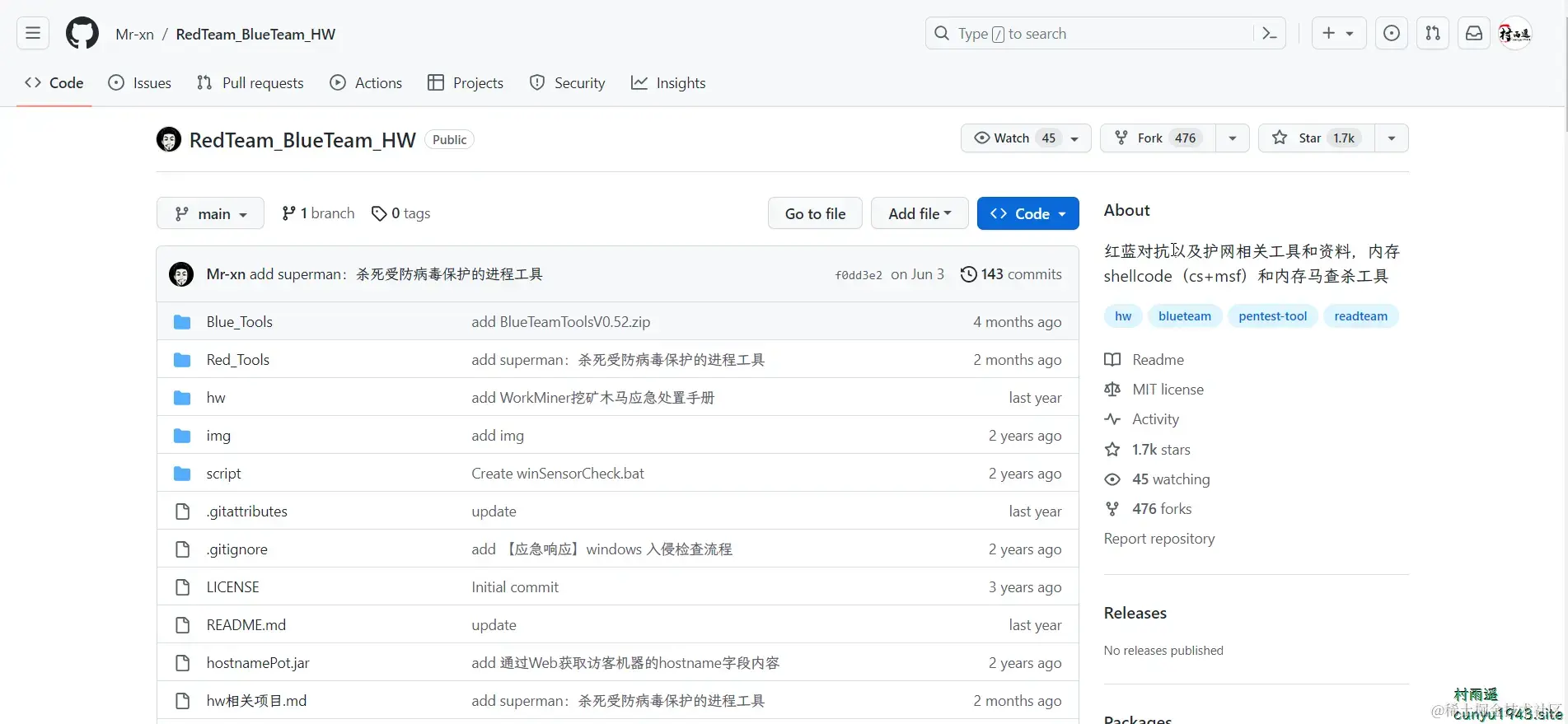This screenshot has height=724, width=1568.
Task: Select the pentest-tool topic tag
Action: [1273, 316]
